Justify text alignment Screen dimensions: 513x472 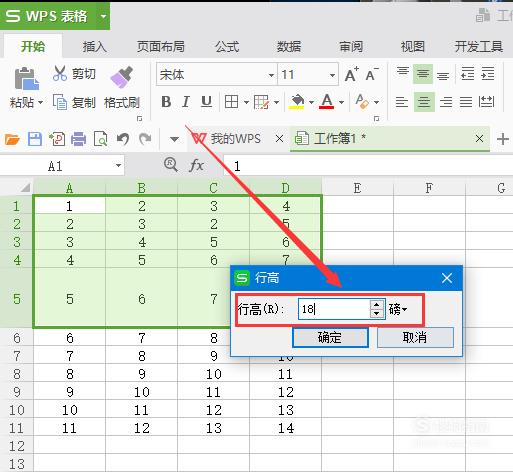(466, 102)
